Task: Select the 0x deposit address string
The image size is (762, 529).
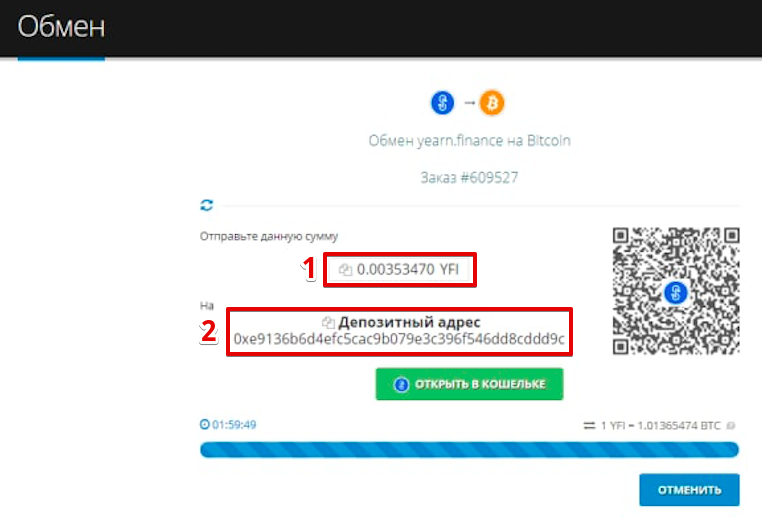Action: [399, 340]
